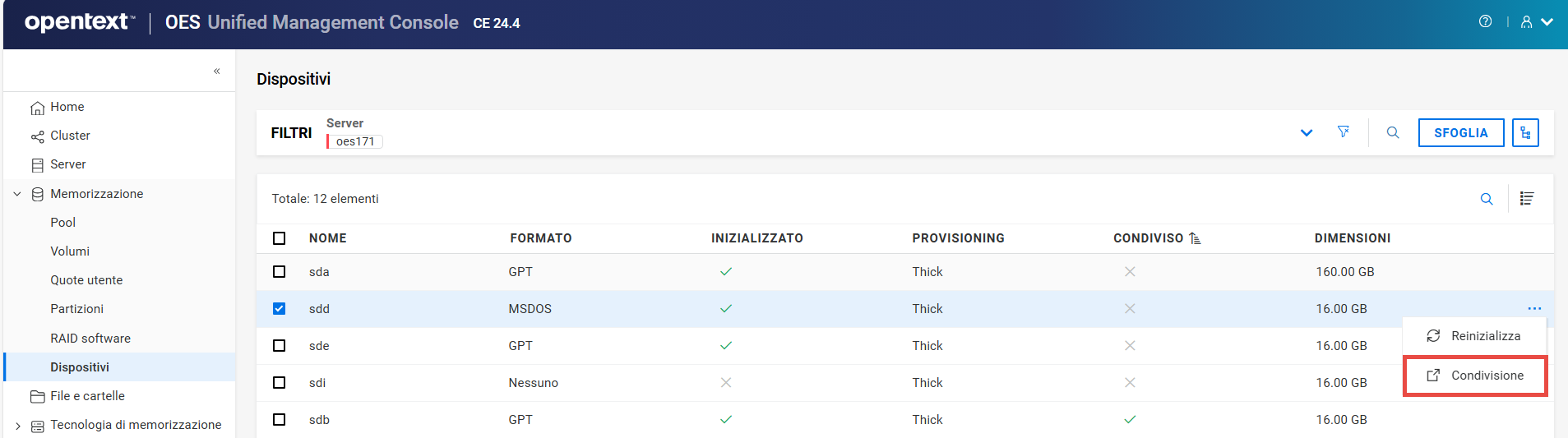Click the help question mark icon
This screenshot has height=438, width=1568.
(x=1485, y=22)
